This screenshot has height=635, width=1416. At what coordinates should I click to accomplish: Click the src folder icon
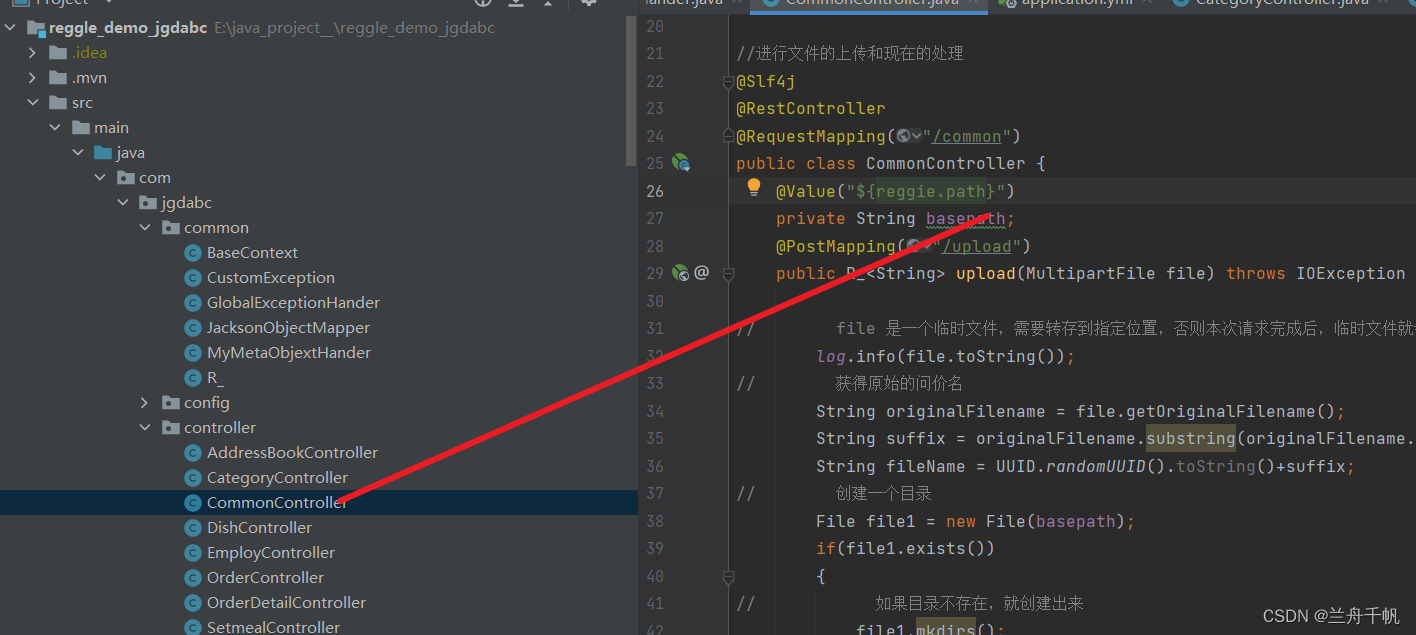(x=57, y=103)
